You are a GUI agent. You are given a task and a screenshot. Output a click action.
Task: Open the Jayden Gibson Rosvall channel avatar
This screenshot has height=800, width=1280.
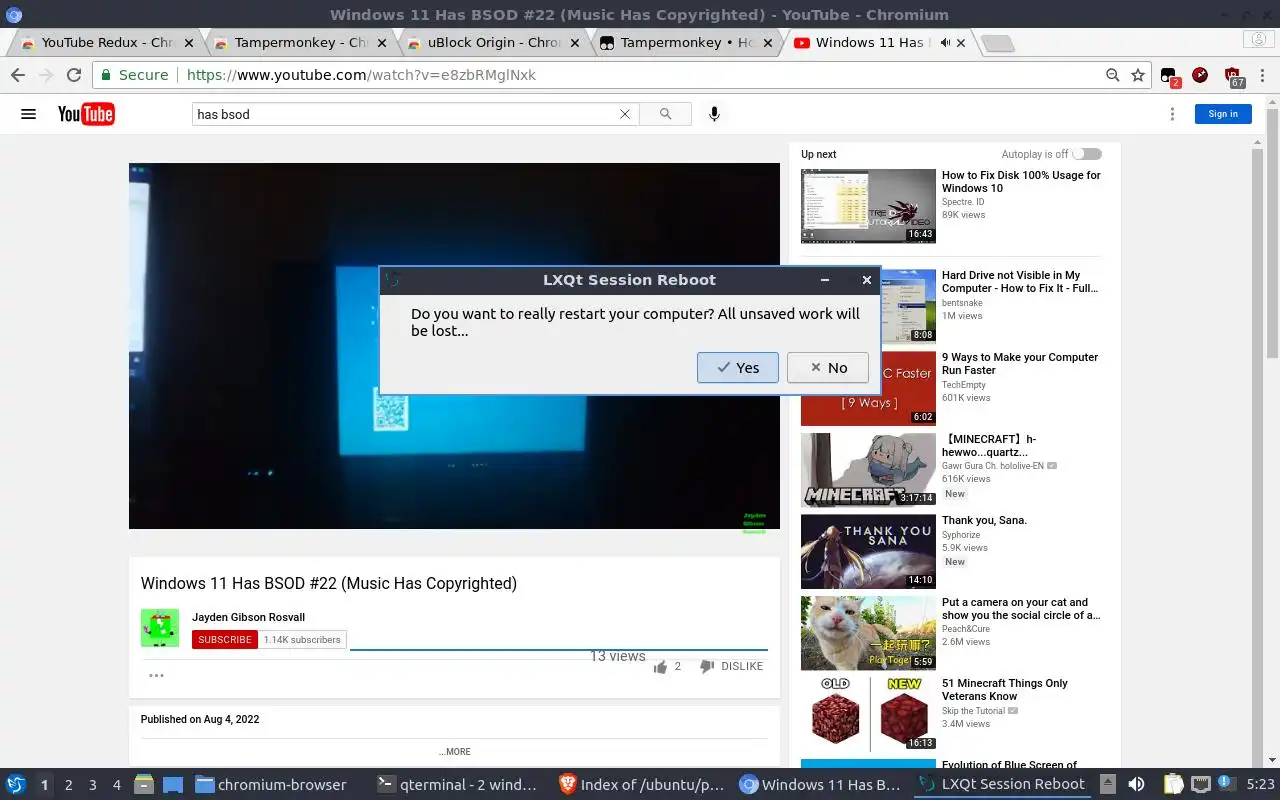(160, 628)
